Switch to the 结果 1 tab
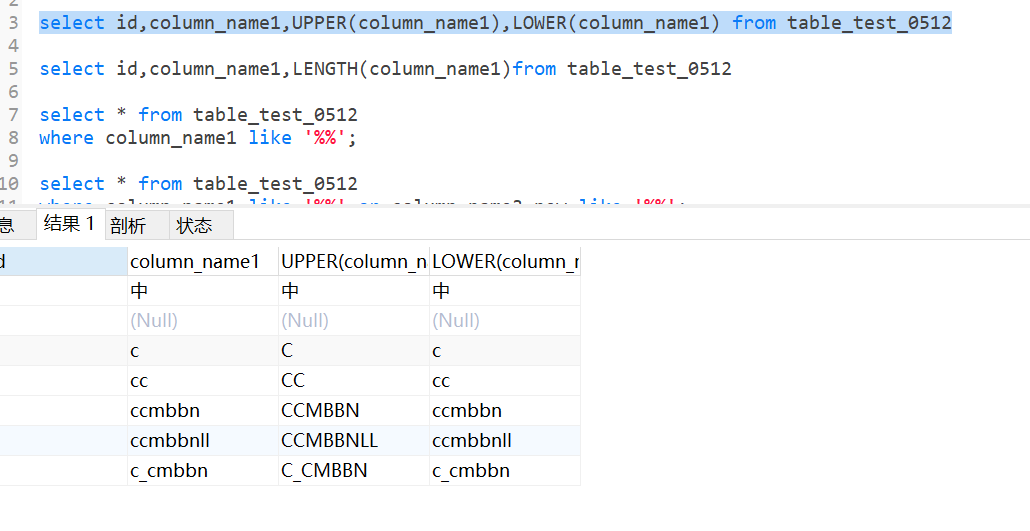 coord(69,224)
